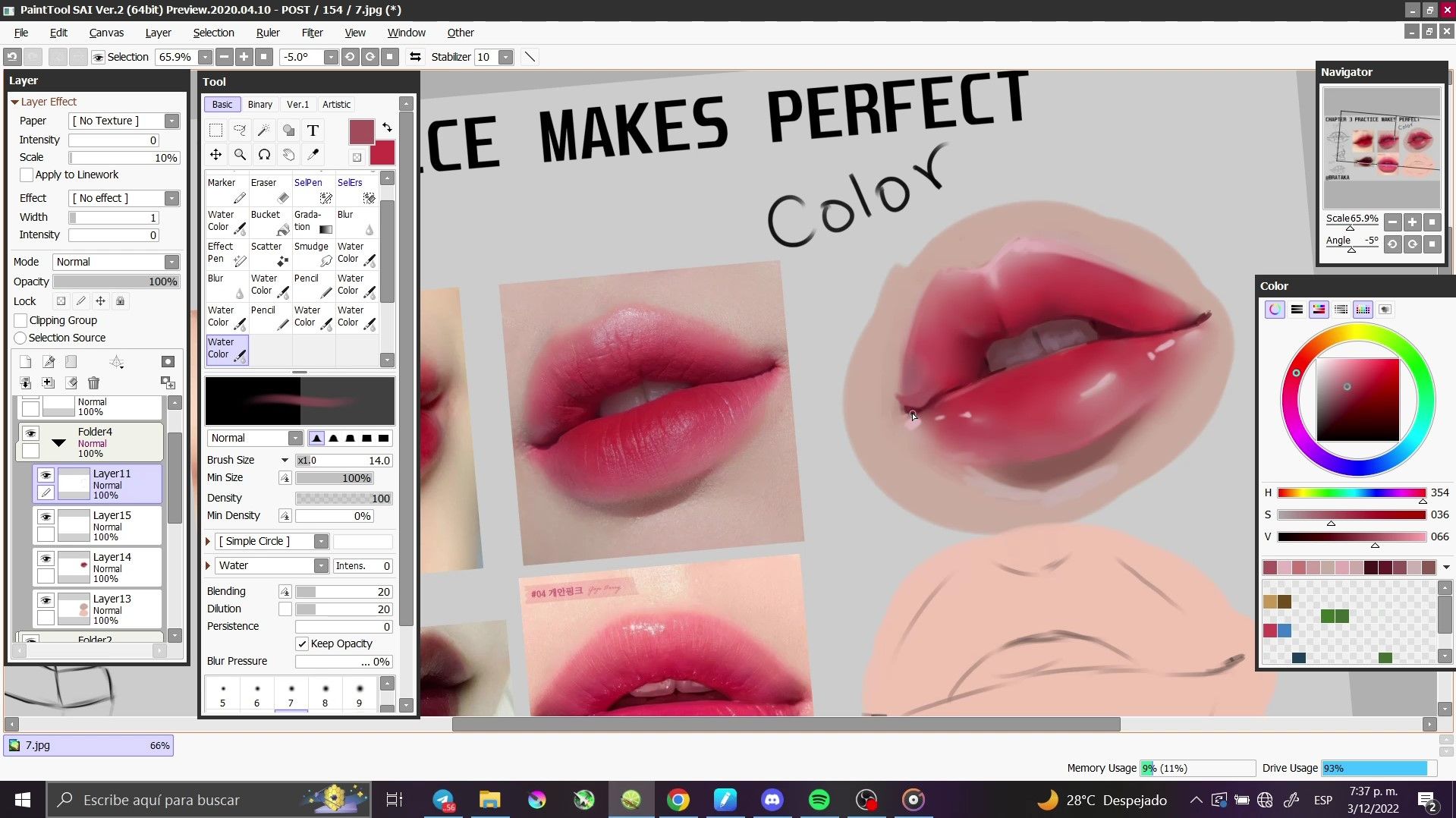Enable the Clipping Group checkbox
This screenshot has width=1456, height=818.
[x=21, y=320]
